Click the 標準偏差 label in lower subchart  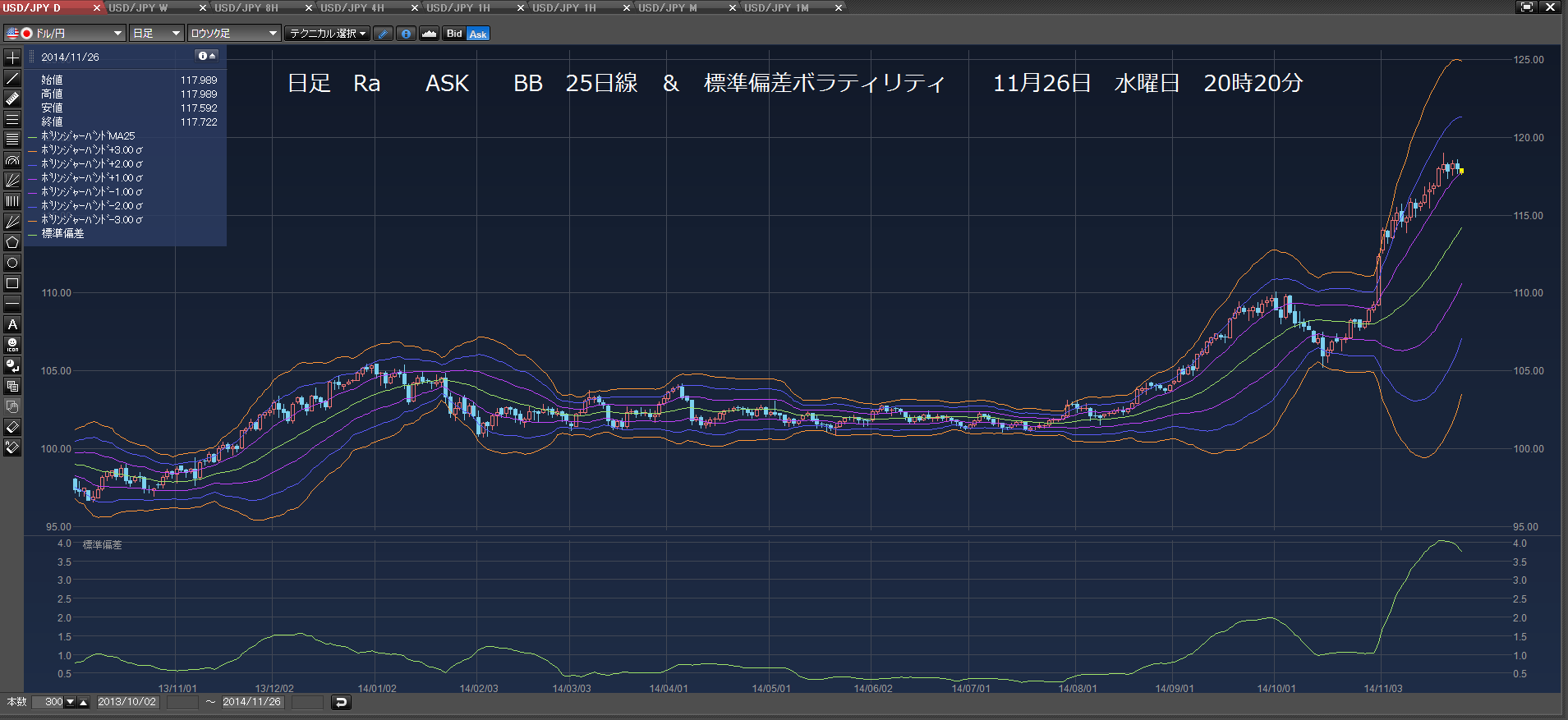pos(102,545)
